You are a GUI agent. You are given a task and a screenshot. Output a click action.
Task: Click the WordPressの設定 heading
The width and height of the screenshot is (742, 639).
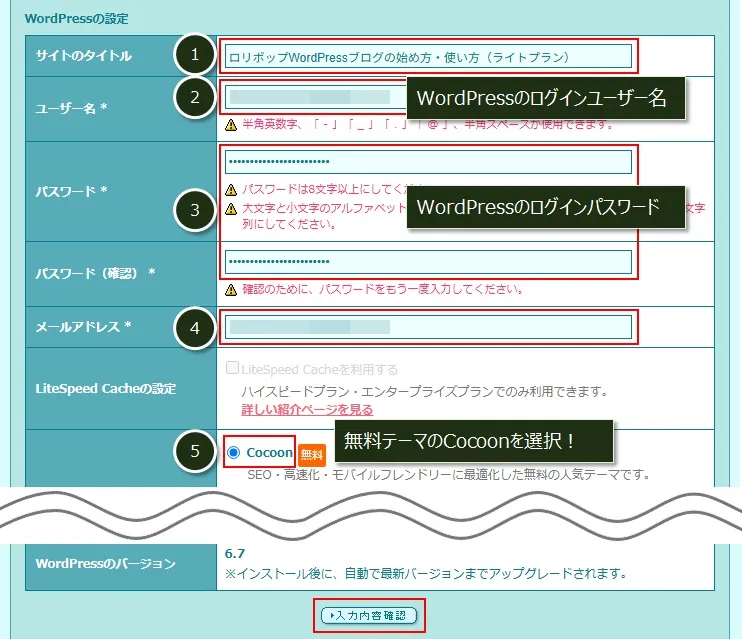coord(77,18)
